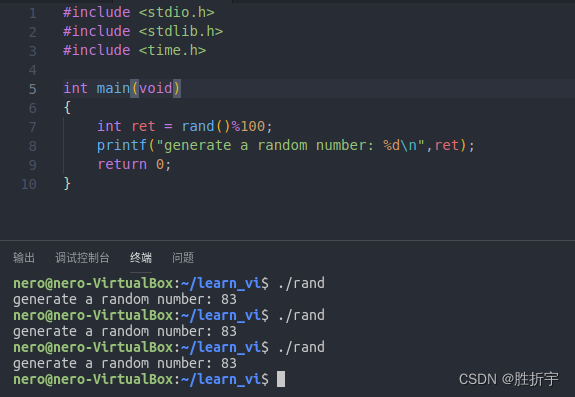575x397 pixels.
Task: Click line number 1 in the gutter
Action: click(33, 13)
